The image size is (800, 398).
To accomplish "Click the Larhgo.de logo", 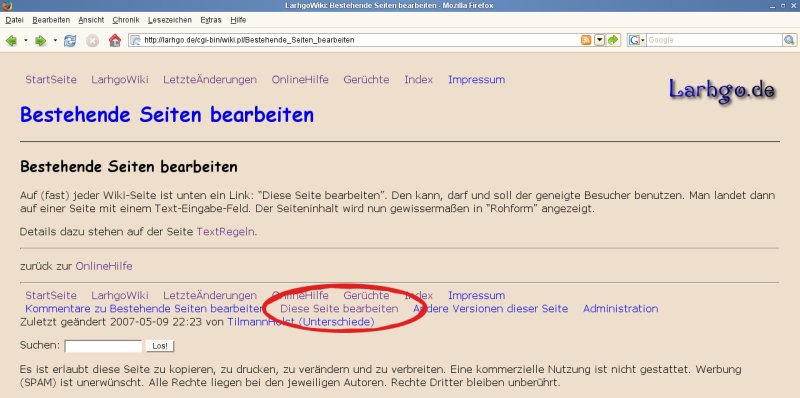I will pos(722,90).
